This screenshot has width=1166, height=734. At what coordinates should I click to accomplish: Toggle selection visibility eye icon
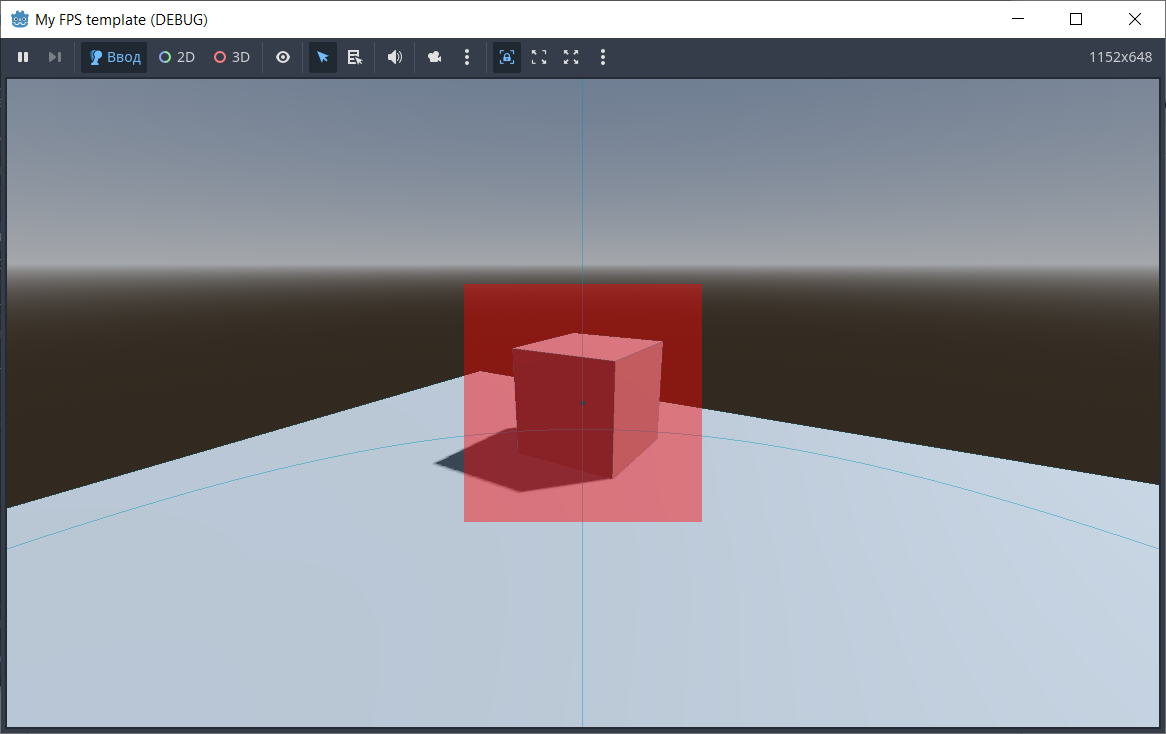[x=283, y=58]
